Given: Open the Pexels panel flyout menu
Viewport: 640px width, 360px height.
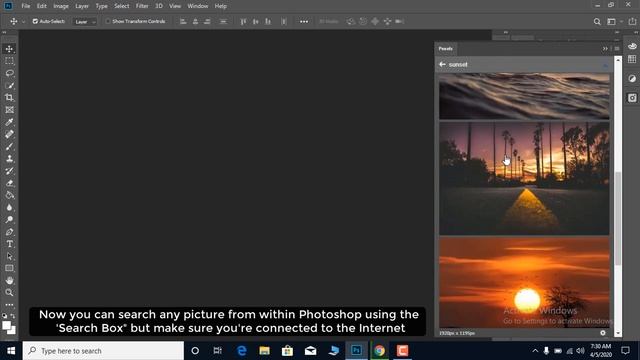Looking at the screenshot, I should click(617, 49).
